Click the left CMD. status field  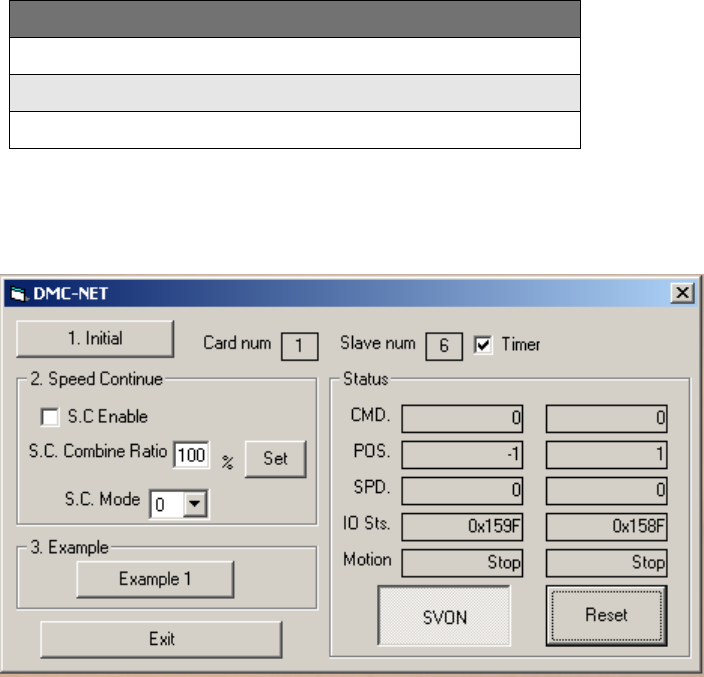(x=462, y=418)
